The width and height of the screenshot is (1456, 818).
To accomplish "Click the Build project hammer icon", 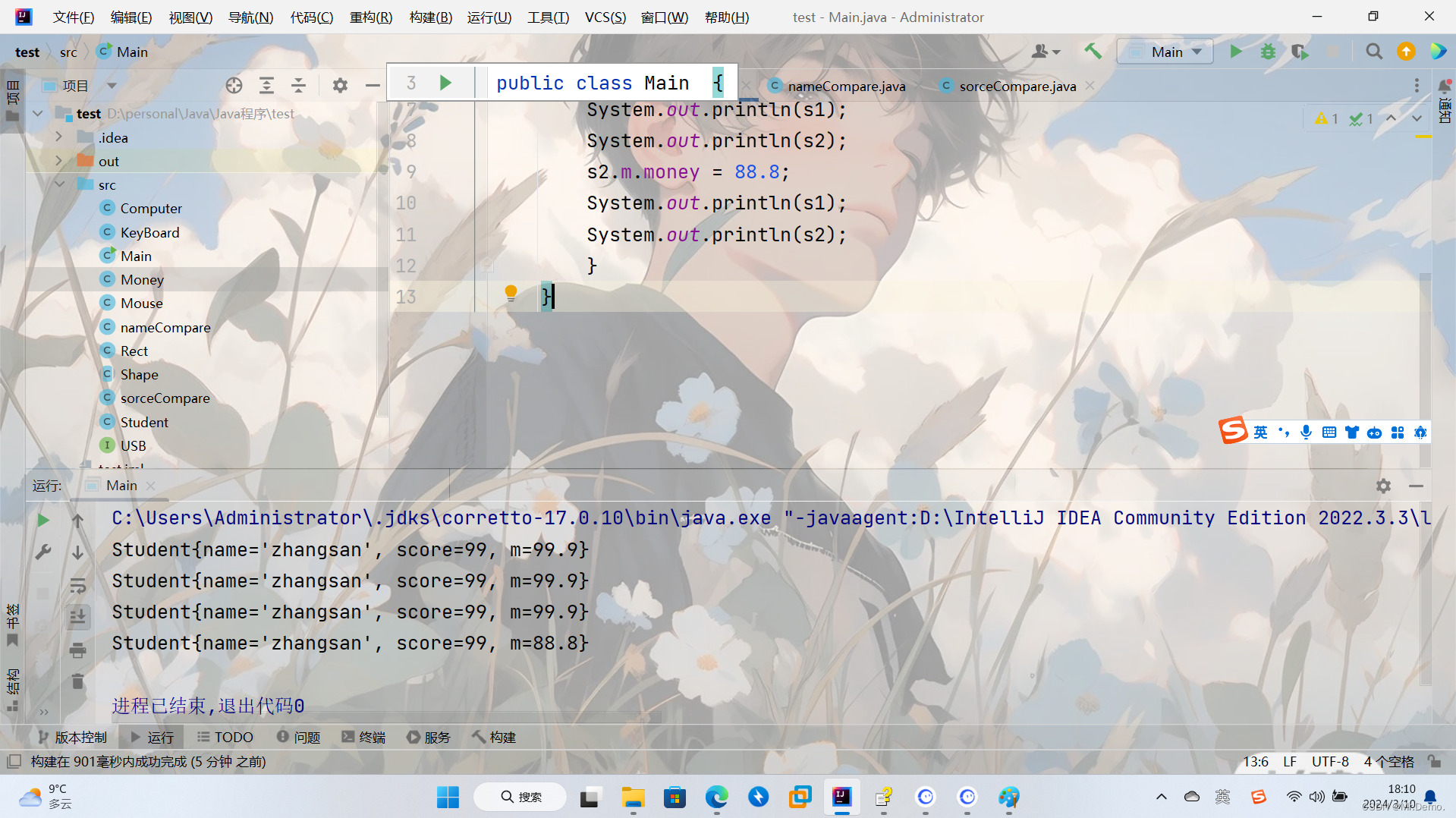I will point(1093,52).
